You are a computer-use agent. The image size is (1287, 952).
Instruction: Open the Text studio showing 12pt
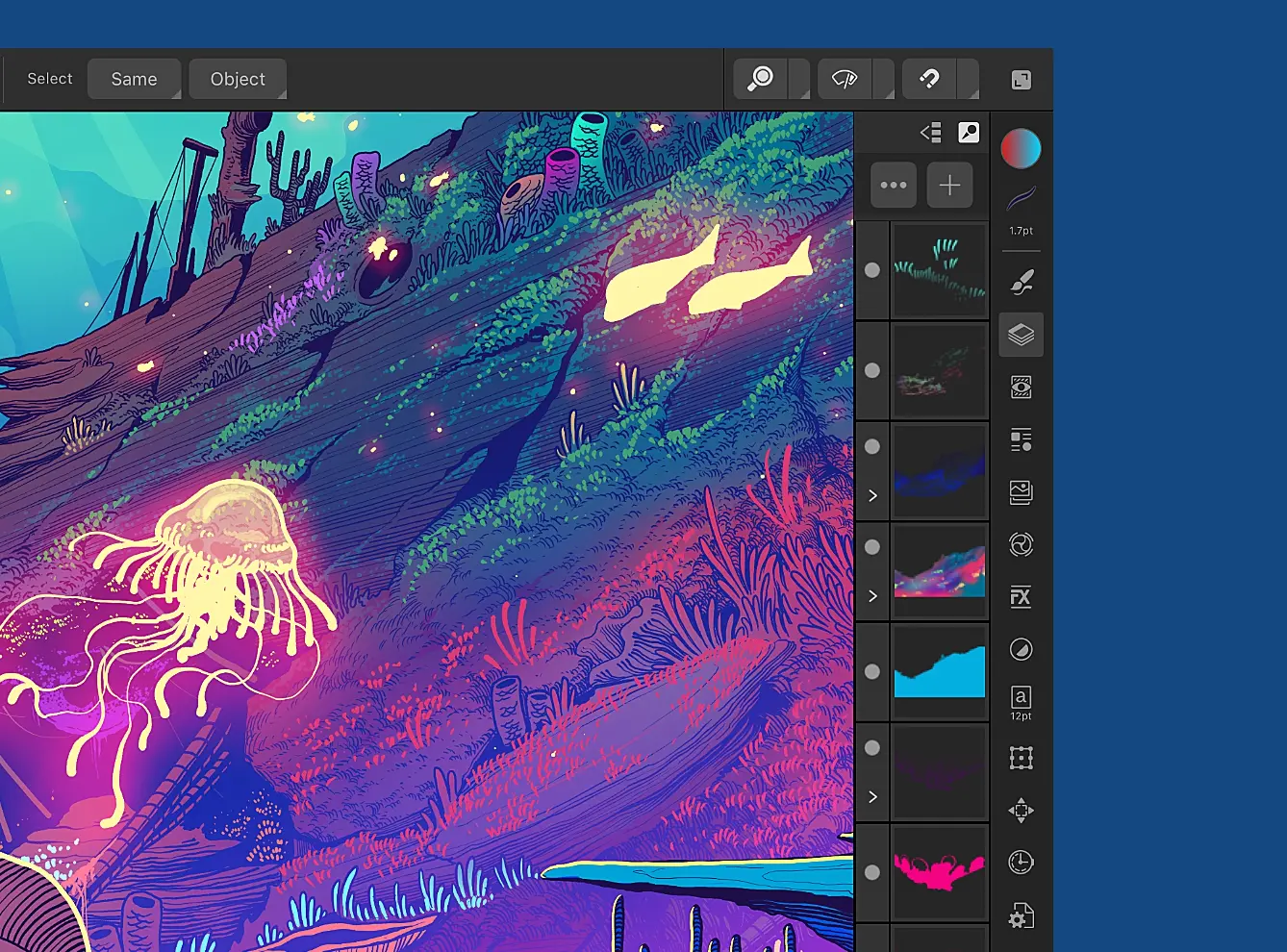point(1021,701)
